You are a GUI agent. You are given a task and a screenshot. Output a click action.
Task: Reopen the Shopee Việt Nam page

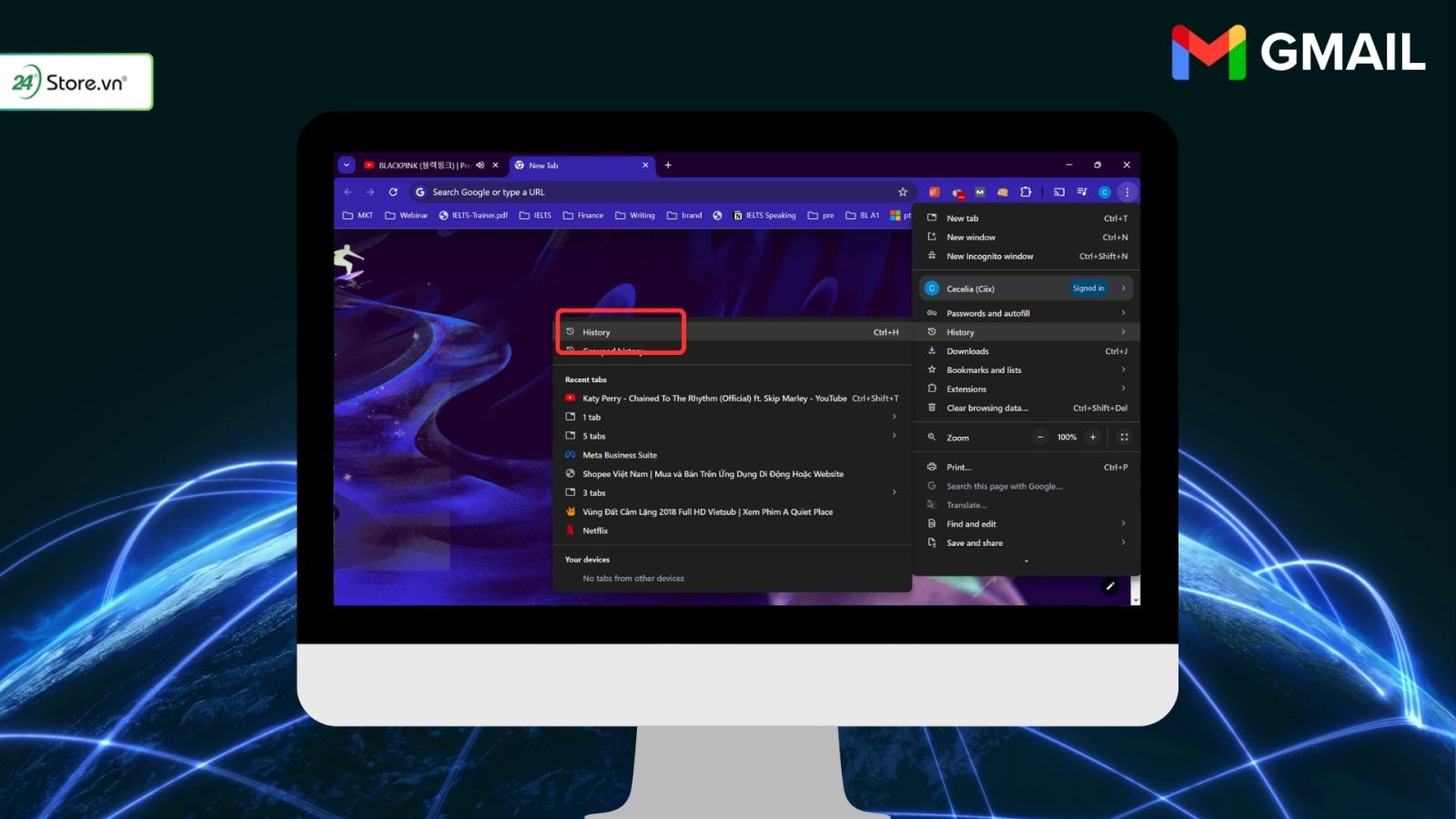pos(733,474)
